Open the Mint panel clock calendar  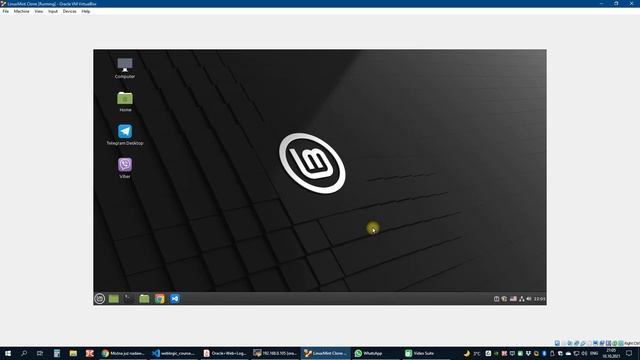(539, 299)
